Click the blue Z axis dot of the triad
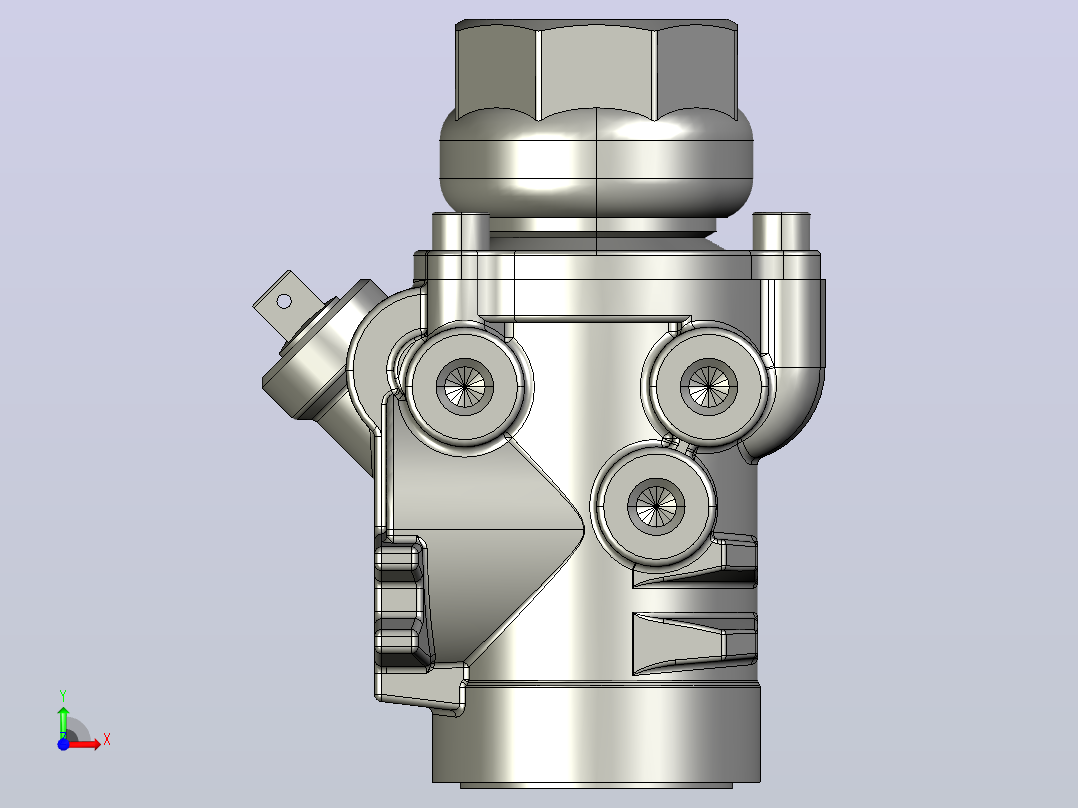1078x808 pixels. 63,744
